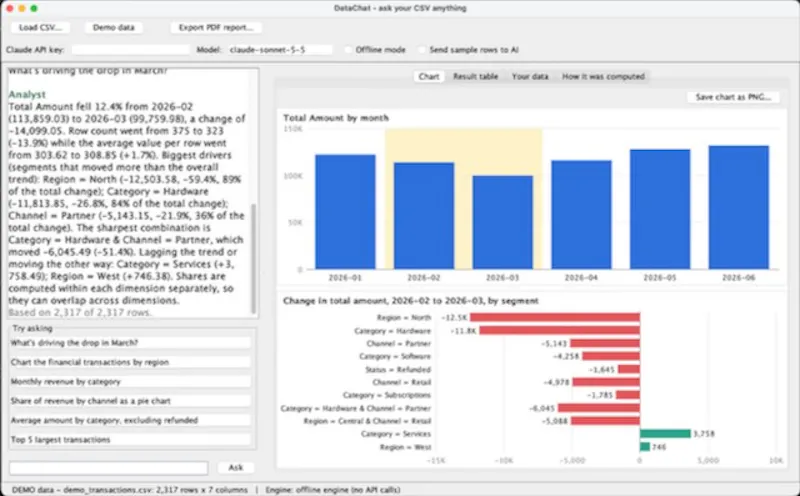Click the -12.5K value label
The image size is (800, 496).
click(455, 317)
